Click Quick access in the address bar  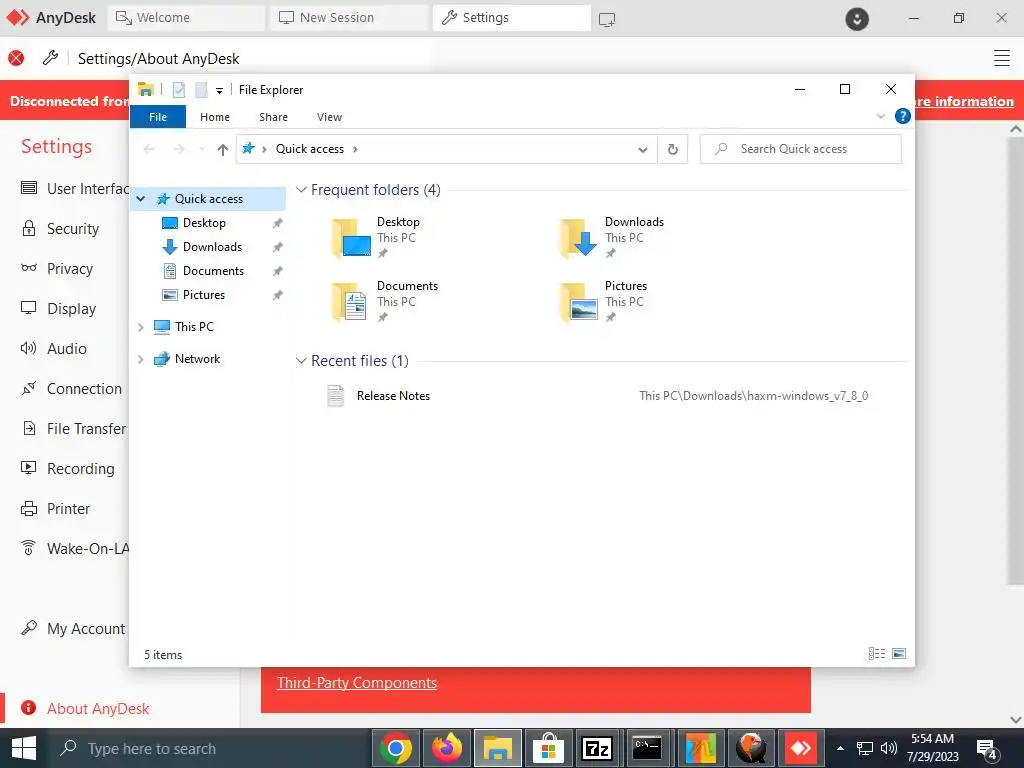[x=310, y=149]
